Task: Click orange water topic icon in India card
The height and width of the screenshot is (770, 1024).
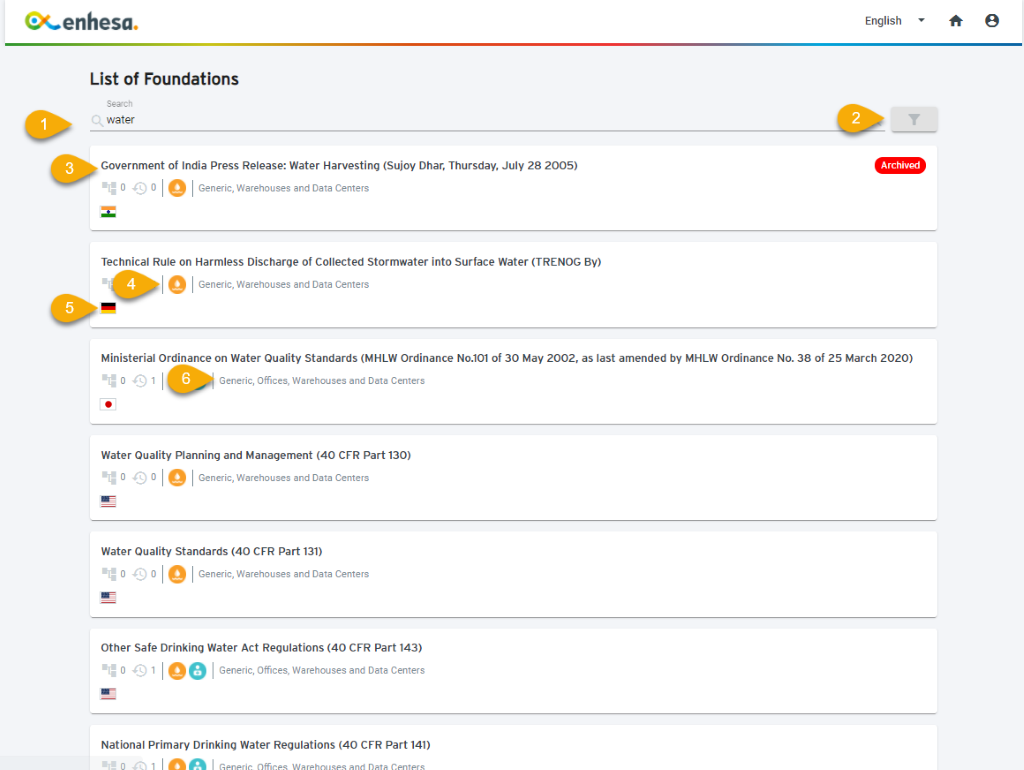Action: 177,188
